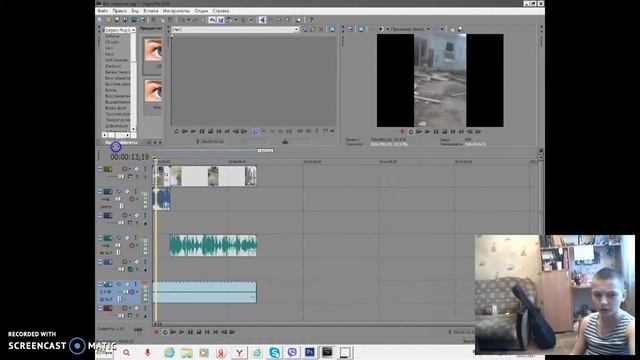Toggle Enable Snapping in the toolbar

[x=212, y=20]
